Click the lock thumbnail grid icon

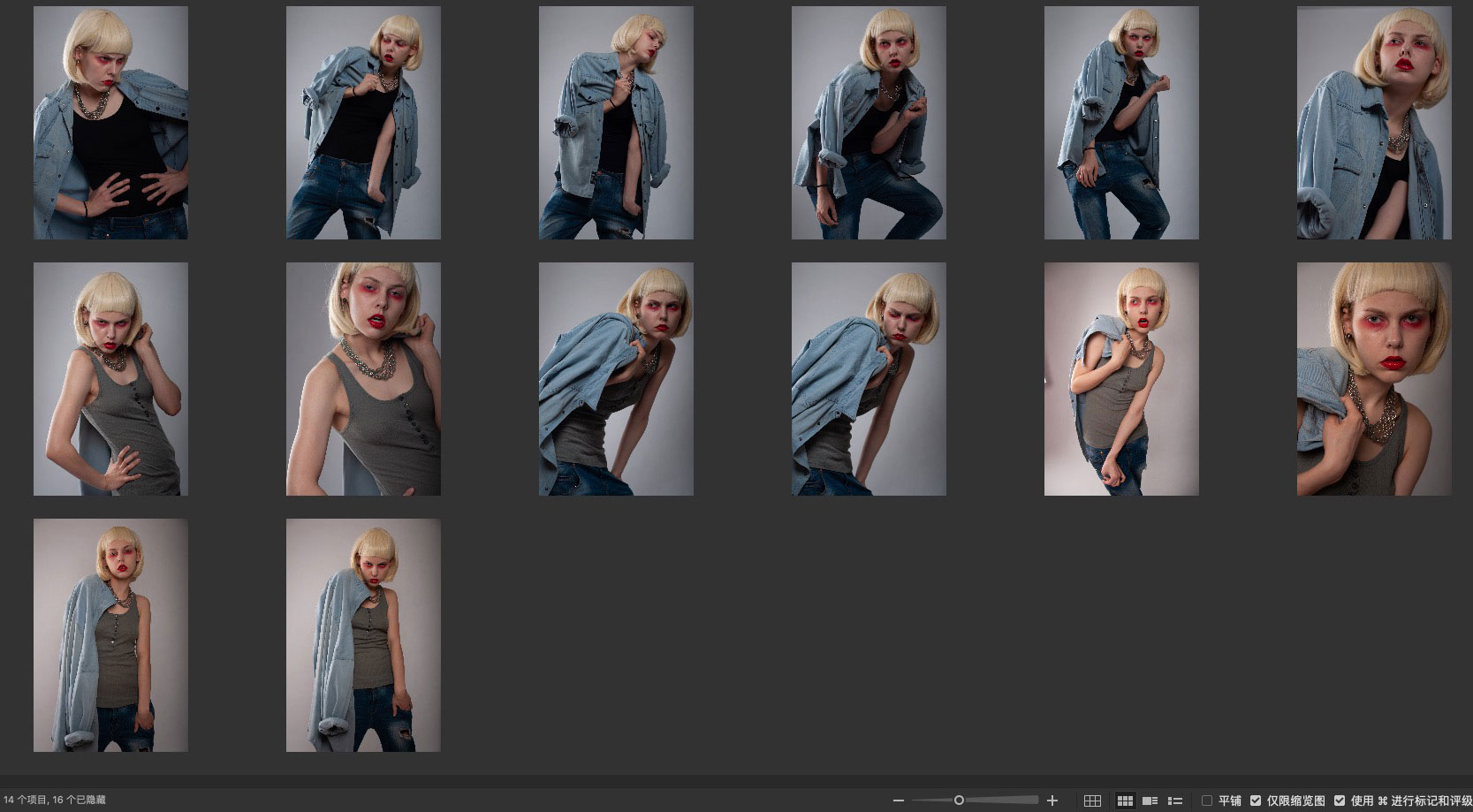point(1092,801)
